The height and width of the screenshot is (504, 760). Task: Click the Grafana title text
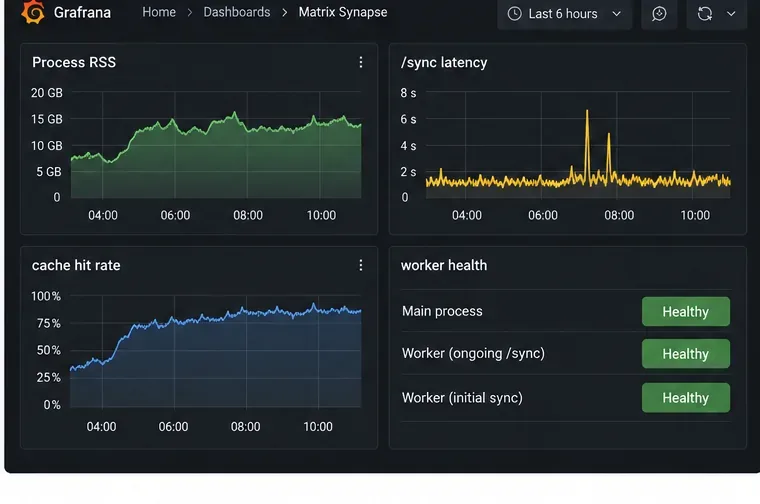click(82, 12)
